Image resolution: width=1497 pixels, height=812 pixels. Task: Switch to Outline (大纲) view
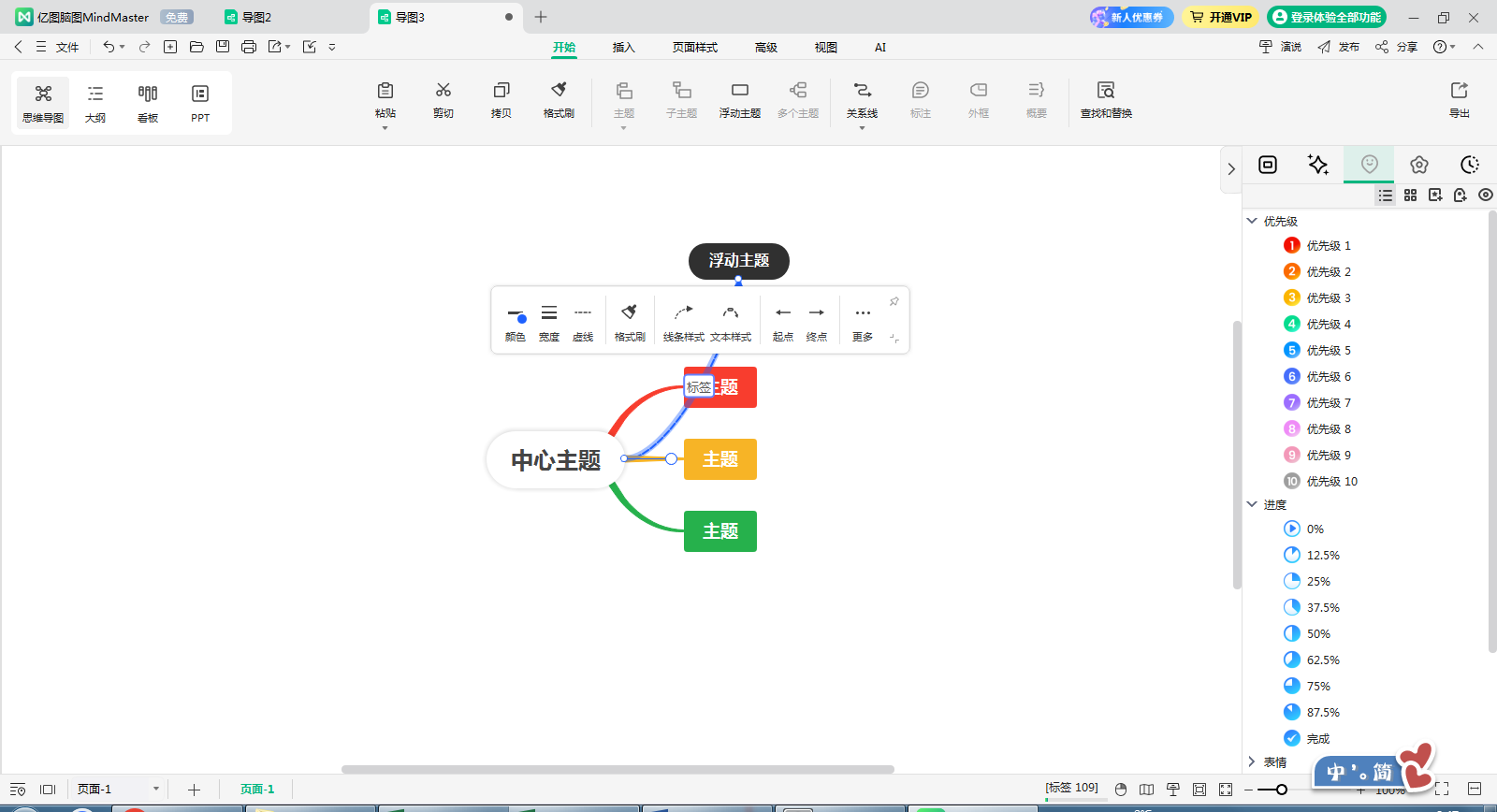click(x=95, y=103)
